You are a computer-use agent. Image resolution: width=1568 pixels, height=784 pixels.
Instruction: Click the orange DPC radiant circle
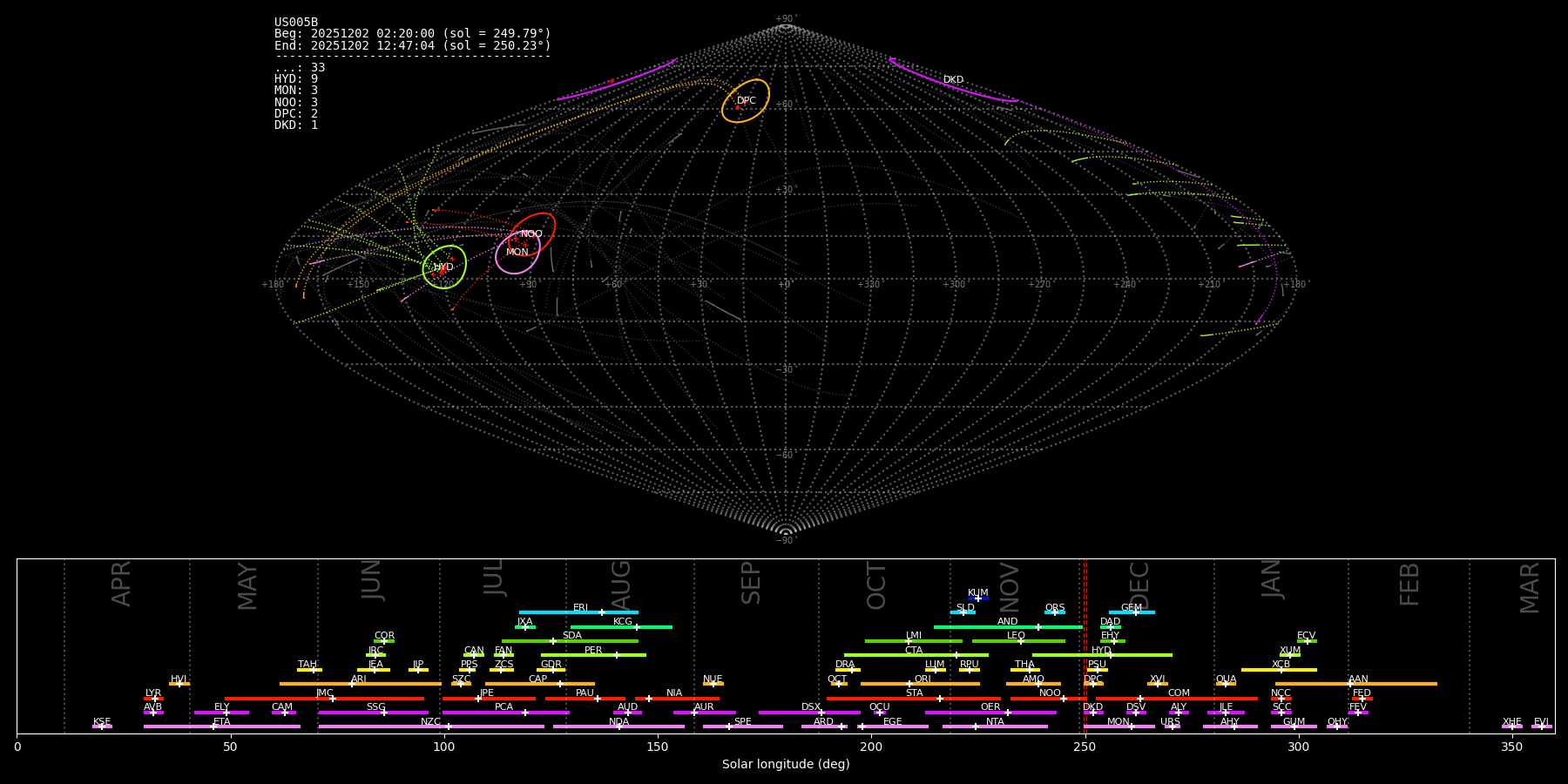pos(746,101)
